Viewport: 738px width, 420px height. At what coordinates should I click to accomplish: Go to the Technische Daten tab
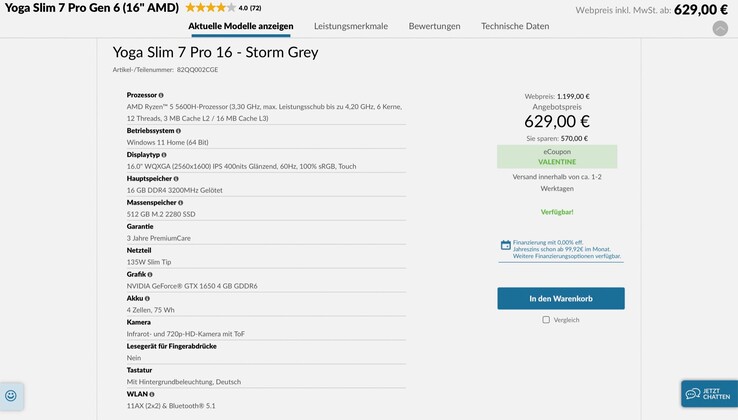515,26
